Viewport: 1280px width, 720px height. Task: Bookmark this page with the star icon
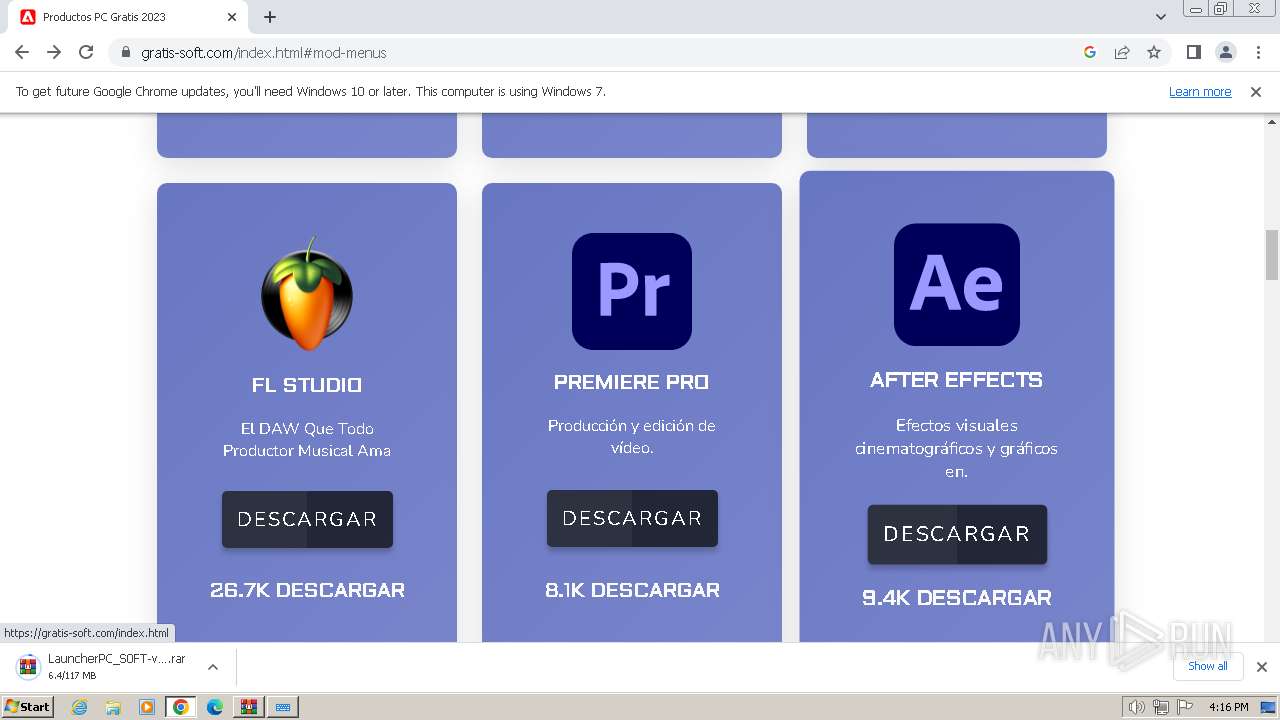[x=1154, y=52]
